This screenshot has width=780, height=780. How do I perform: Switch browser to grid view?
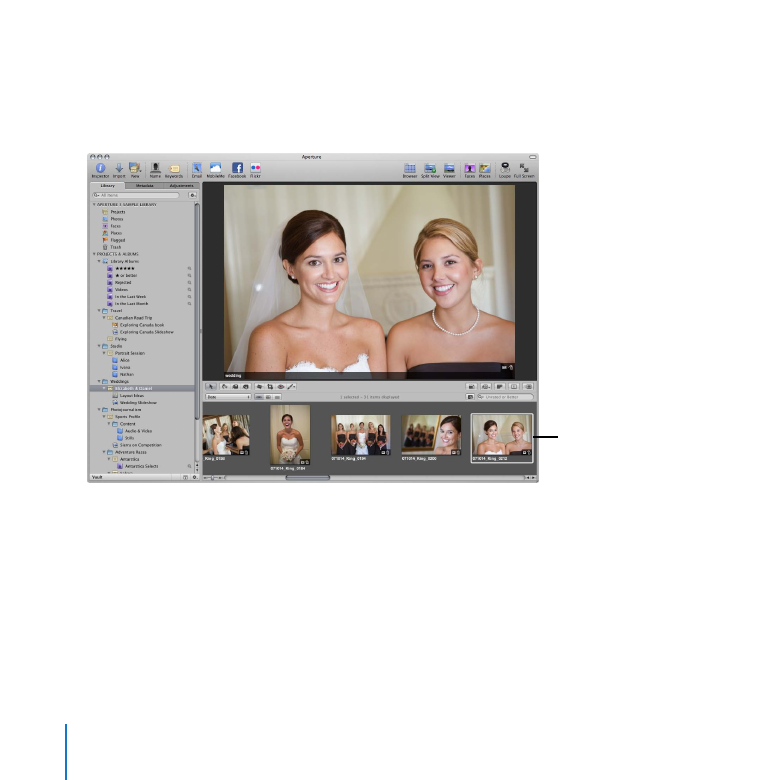[268, 397]
